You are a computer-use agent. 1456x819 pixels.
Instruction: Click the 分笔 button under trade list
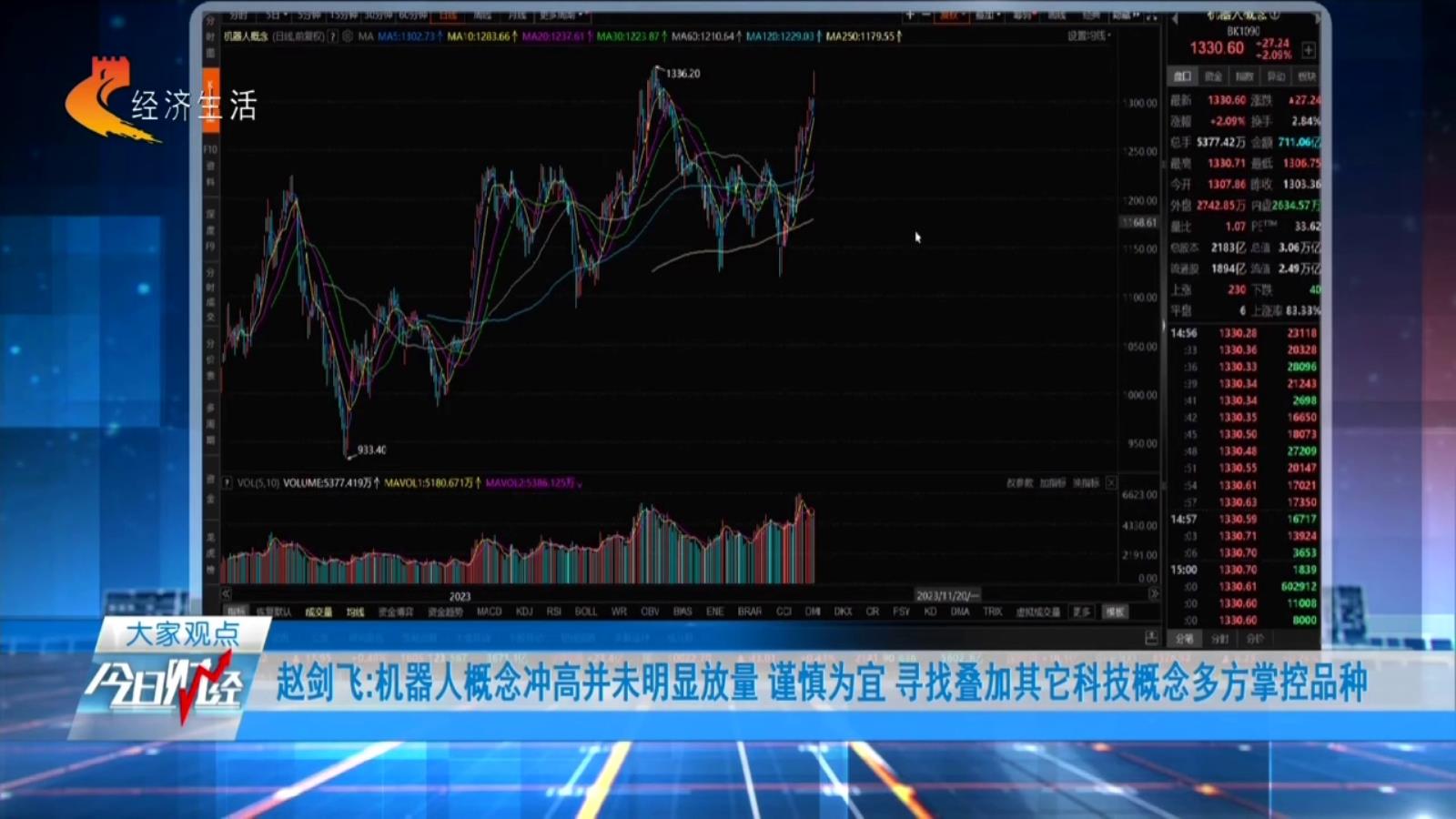[1184, 639]
